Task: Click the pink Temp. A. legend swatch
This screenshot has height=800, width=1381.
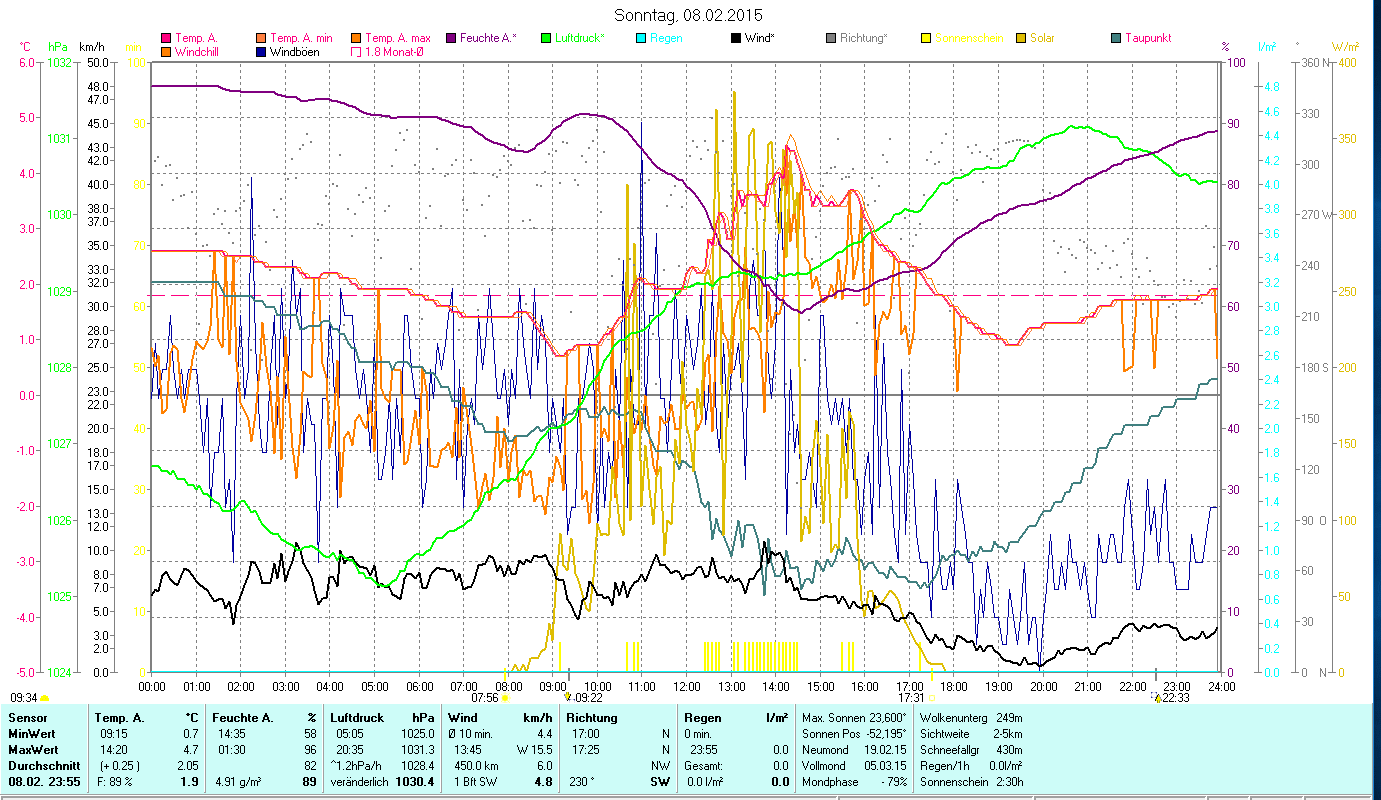Action: 165,38
